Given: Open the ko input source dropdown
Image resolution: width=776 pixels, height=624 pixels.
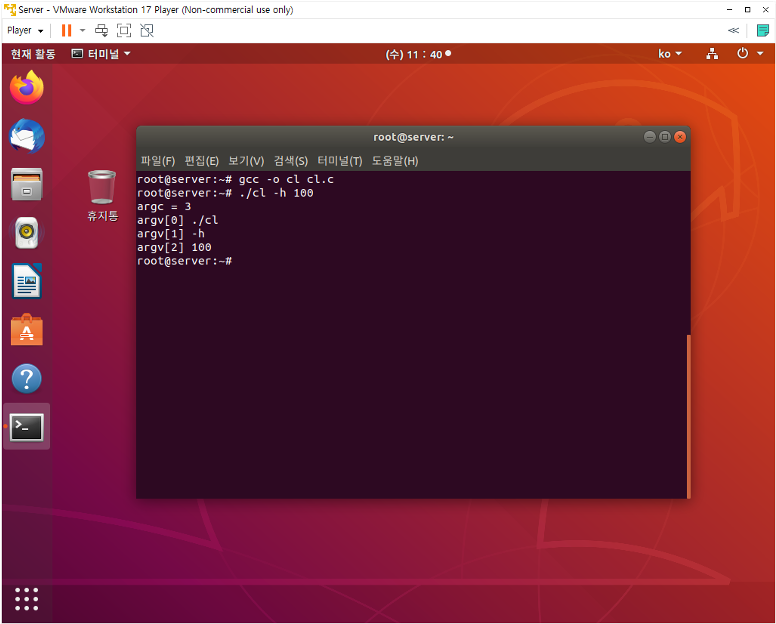Looking at the screenshot, I should 670,54.
